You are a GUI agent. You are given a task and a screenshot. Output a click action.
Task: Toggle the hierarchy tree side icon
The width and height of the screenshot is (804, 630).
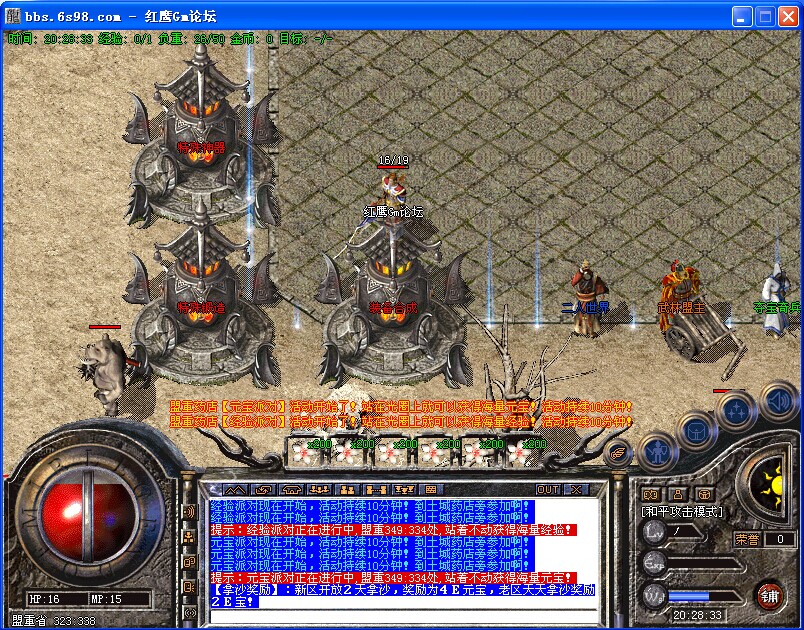coord(189,537)
